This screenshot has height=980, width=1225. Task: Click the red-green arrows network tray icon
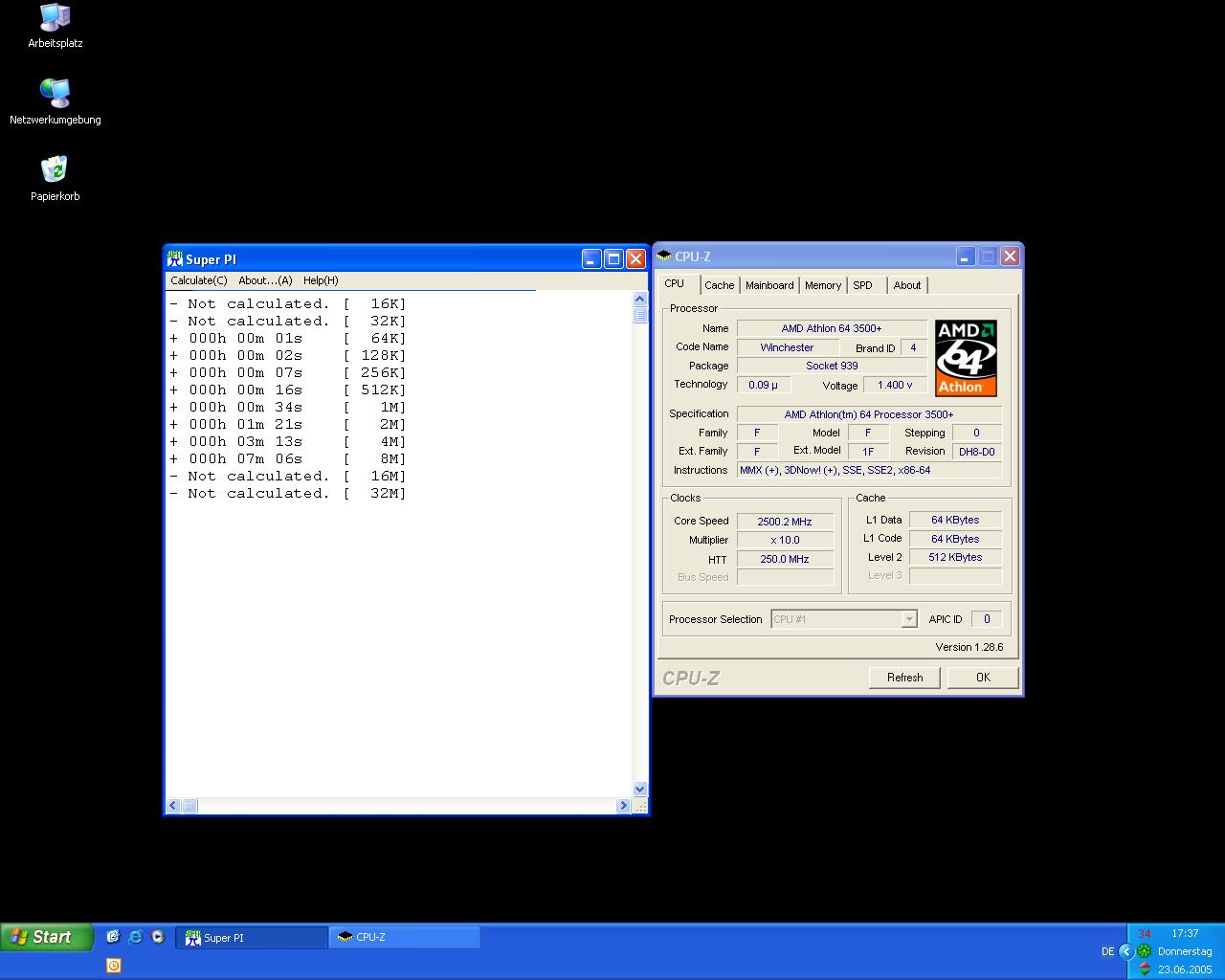coord(1145,969)
